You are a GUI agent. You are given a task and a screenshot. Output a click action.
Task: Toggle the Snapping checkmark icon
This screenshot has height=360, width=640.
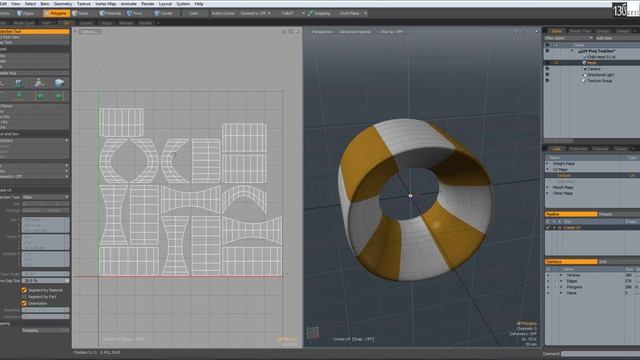click(x=311, y=13)
